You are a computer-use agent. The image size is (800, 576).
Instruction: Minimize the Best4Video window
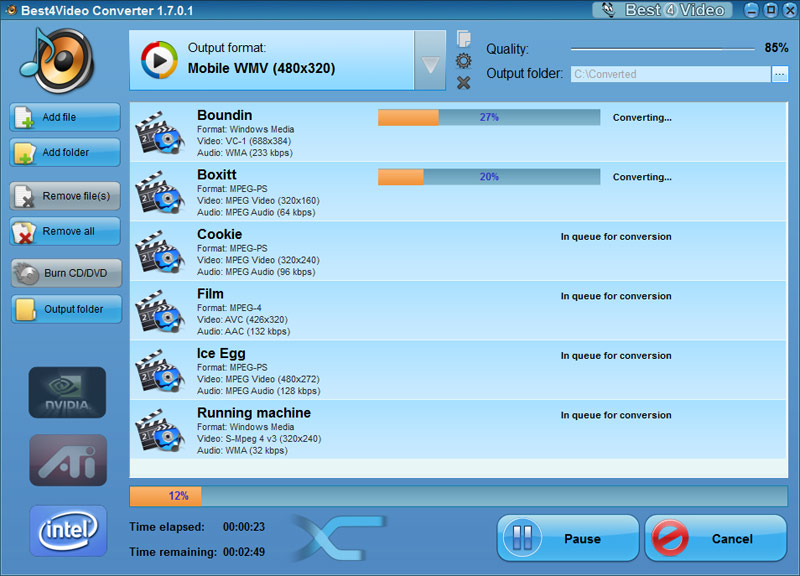pos(751,10)
